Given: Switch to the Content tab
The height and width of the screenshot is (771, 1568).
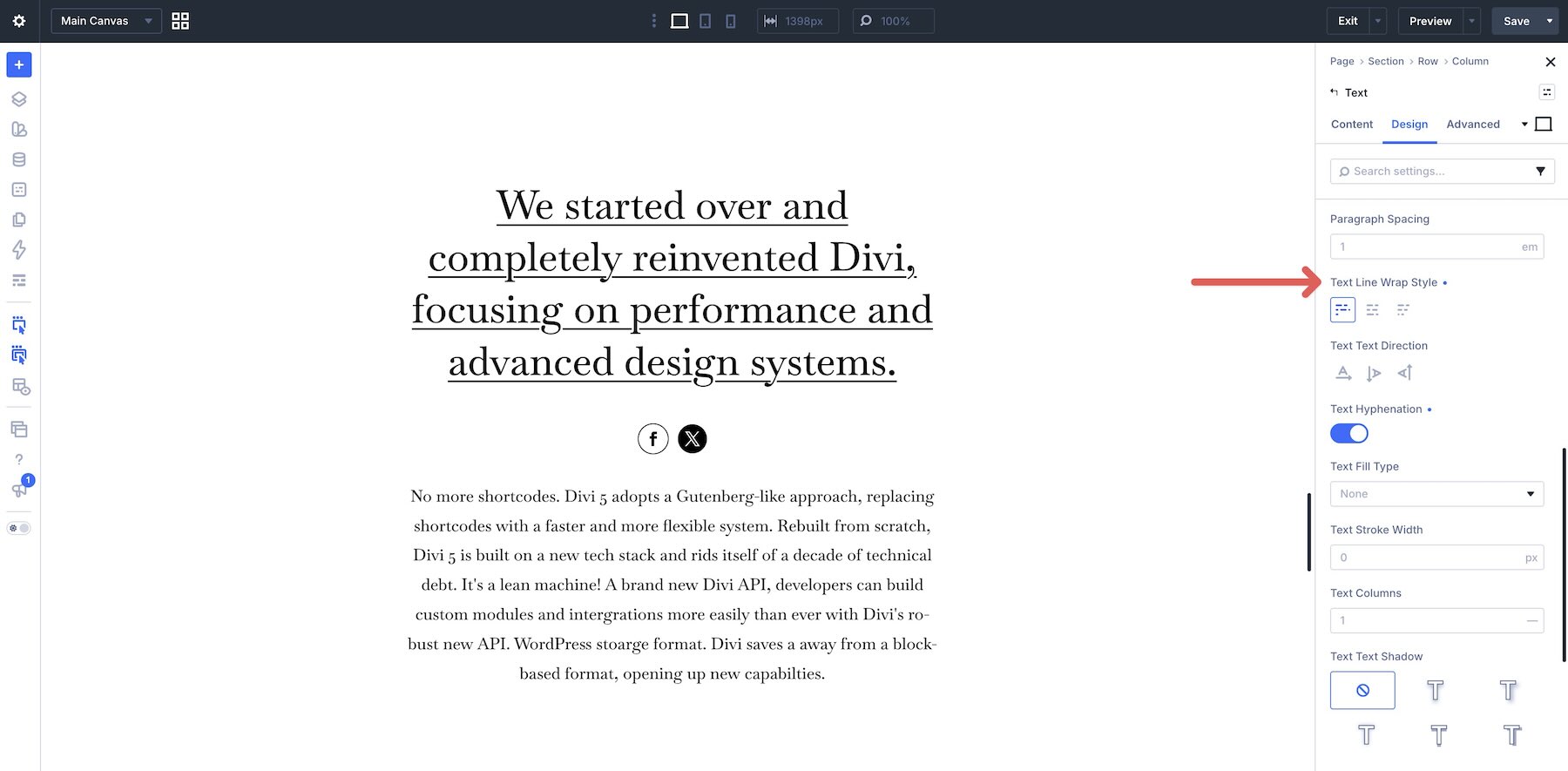Looking at the screenshot, I should [1351, 125].
